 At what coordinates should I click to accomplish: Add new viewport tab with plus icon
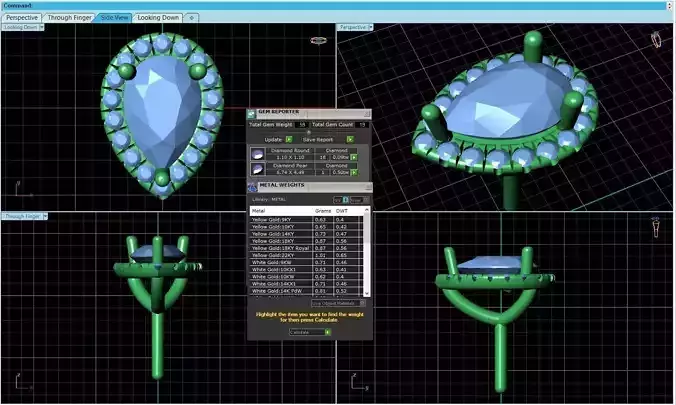pos(192,18)
